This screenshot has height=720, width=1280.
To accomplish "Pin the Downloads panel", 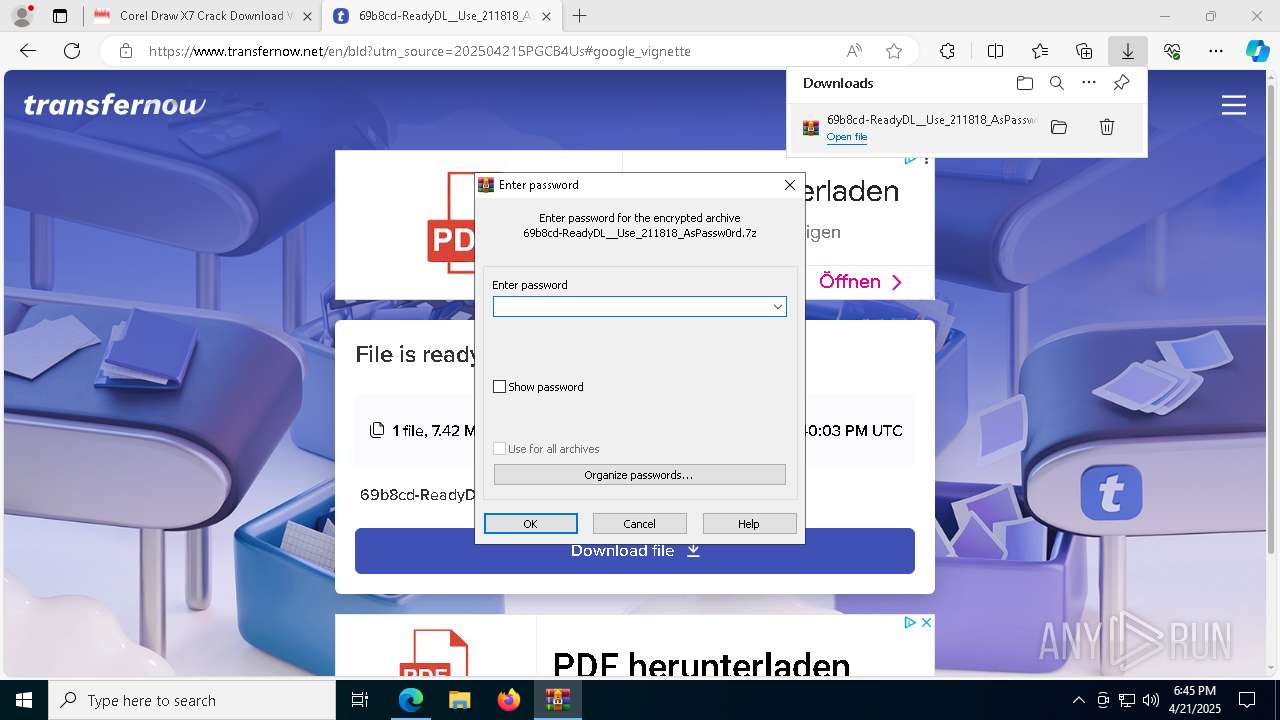I will pos(1121,83).
